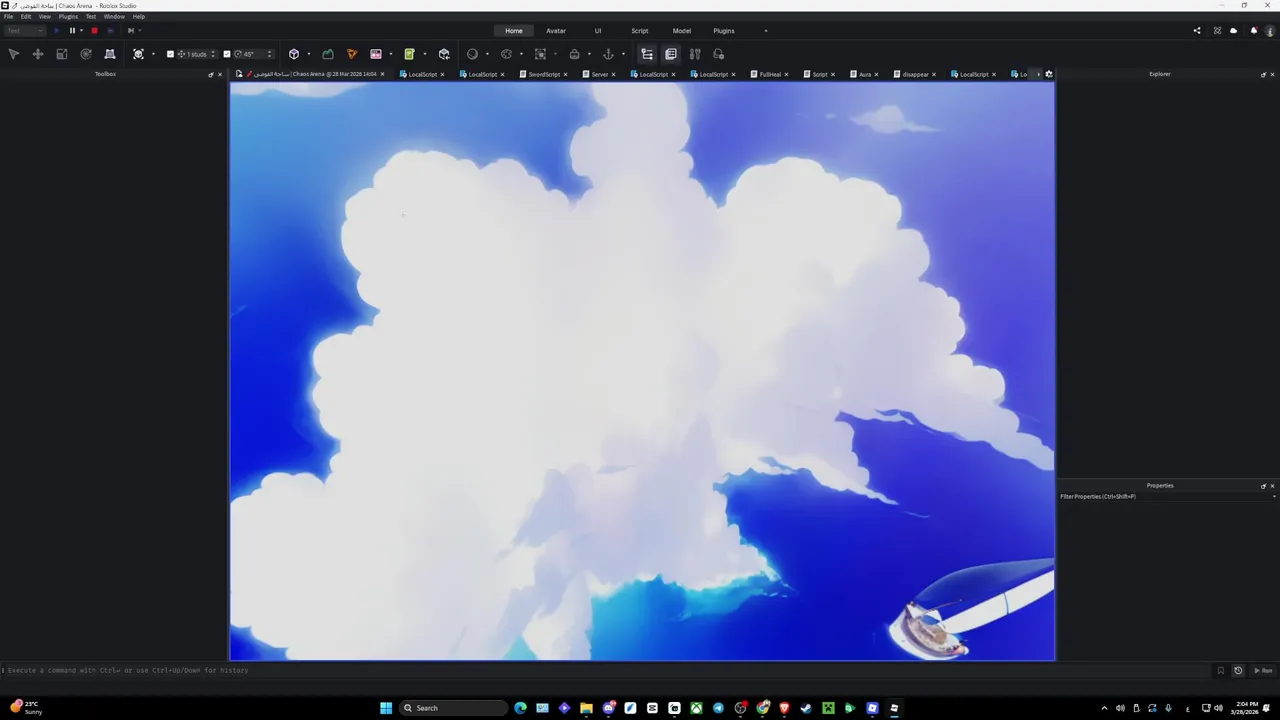
Task: Undock the Explorer panel
Action: (x=1263, y=74)
